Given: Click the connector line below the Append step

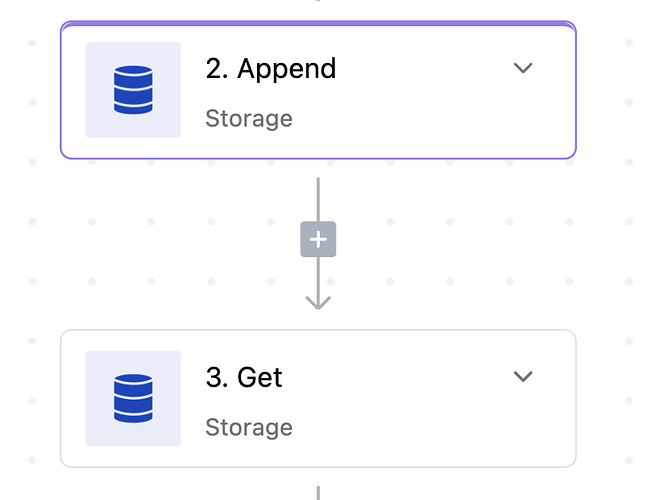Looking at the screenshot, I should (318, 198).
